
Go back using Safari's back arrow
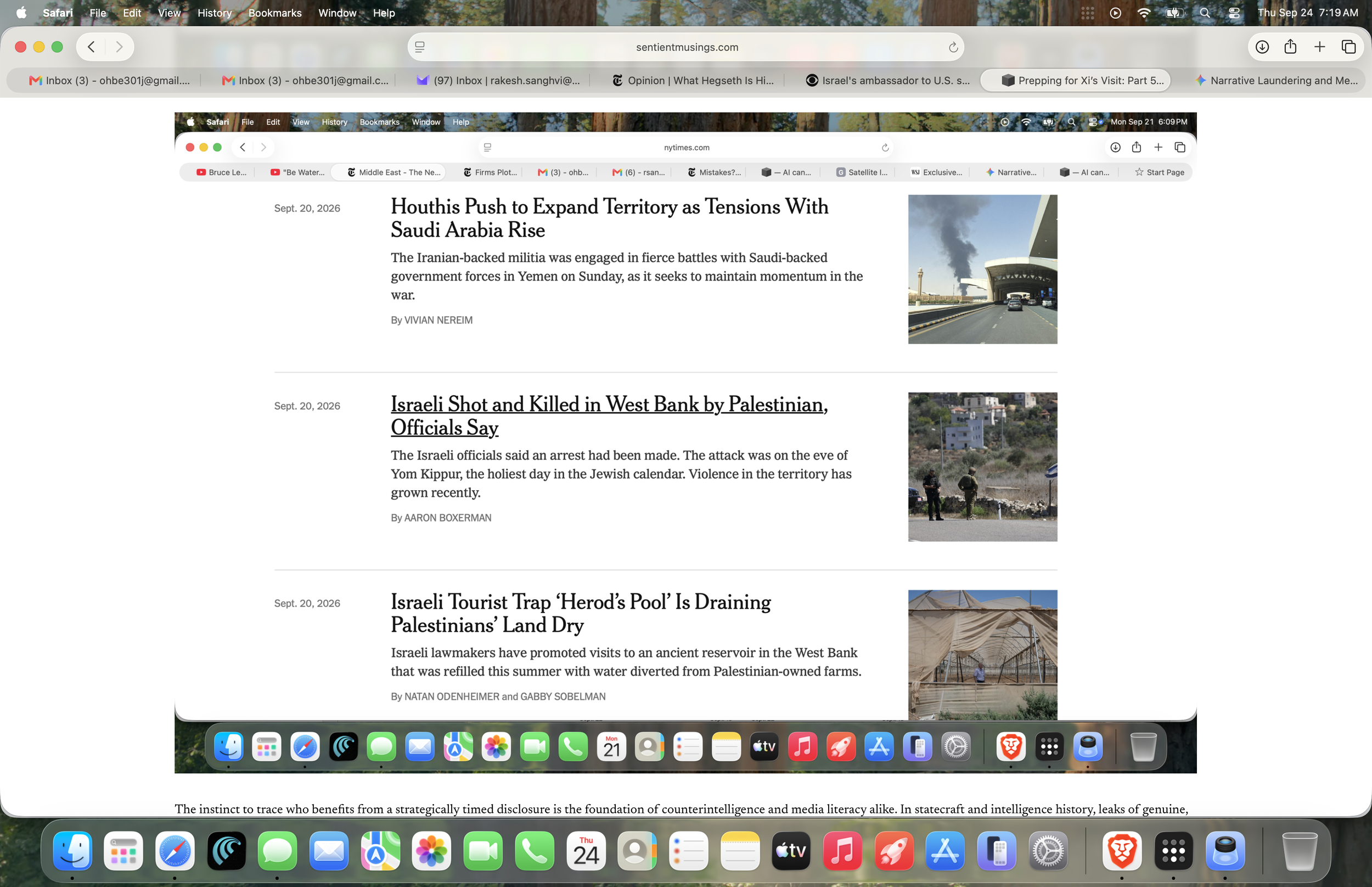click(91, 47)
